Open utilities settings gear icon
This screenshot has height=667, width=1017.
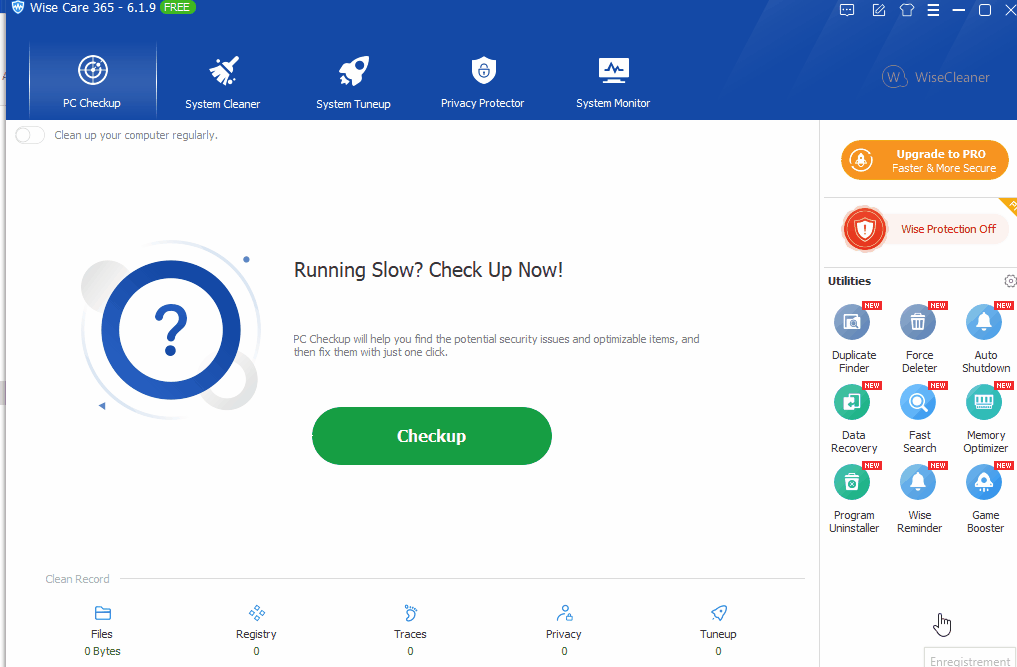(x=1010, y=281)
